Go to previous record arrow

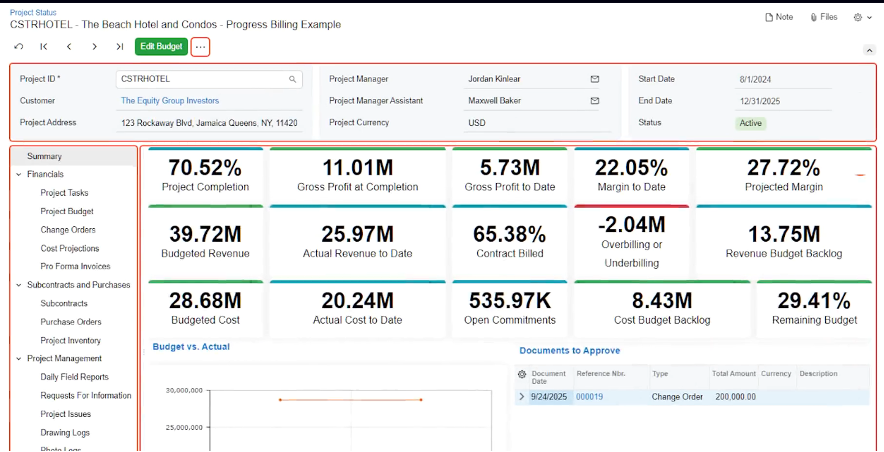point(69,47)
